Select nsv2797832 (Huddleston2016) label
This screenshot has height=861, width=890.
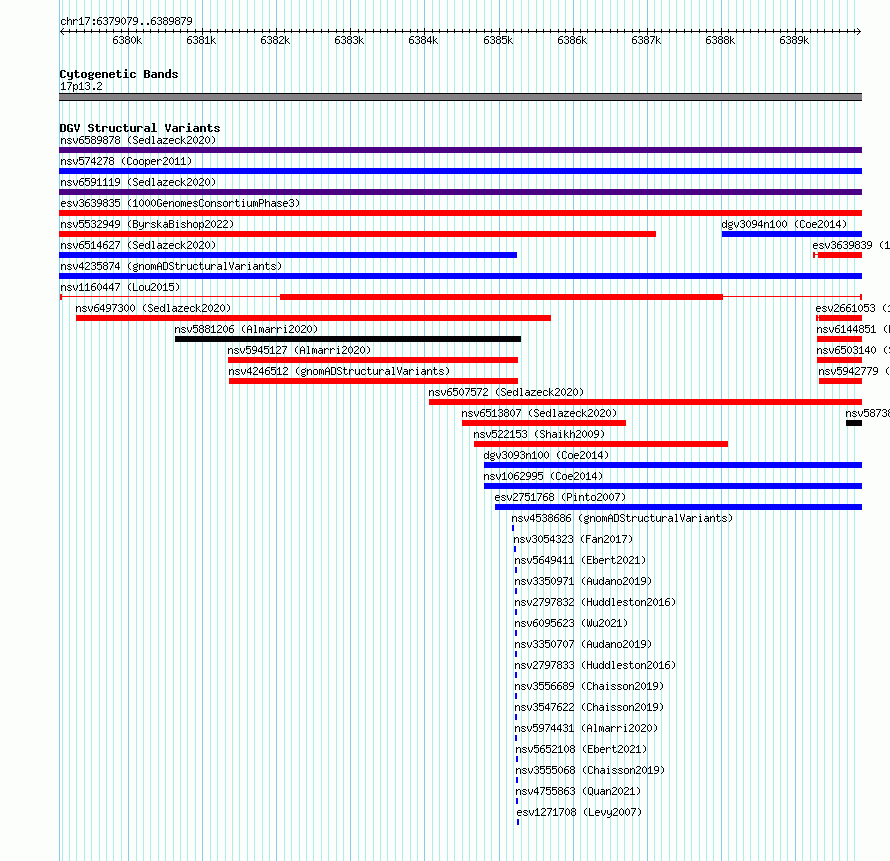tap(595, 602)
